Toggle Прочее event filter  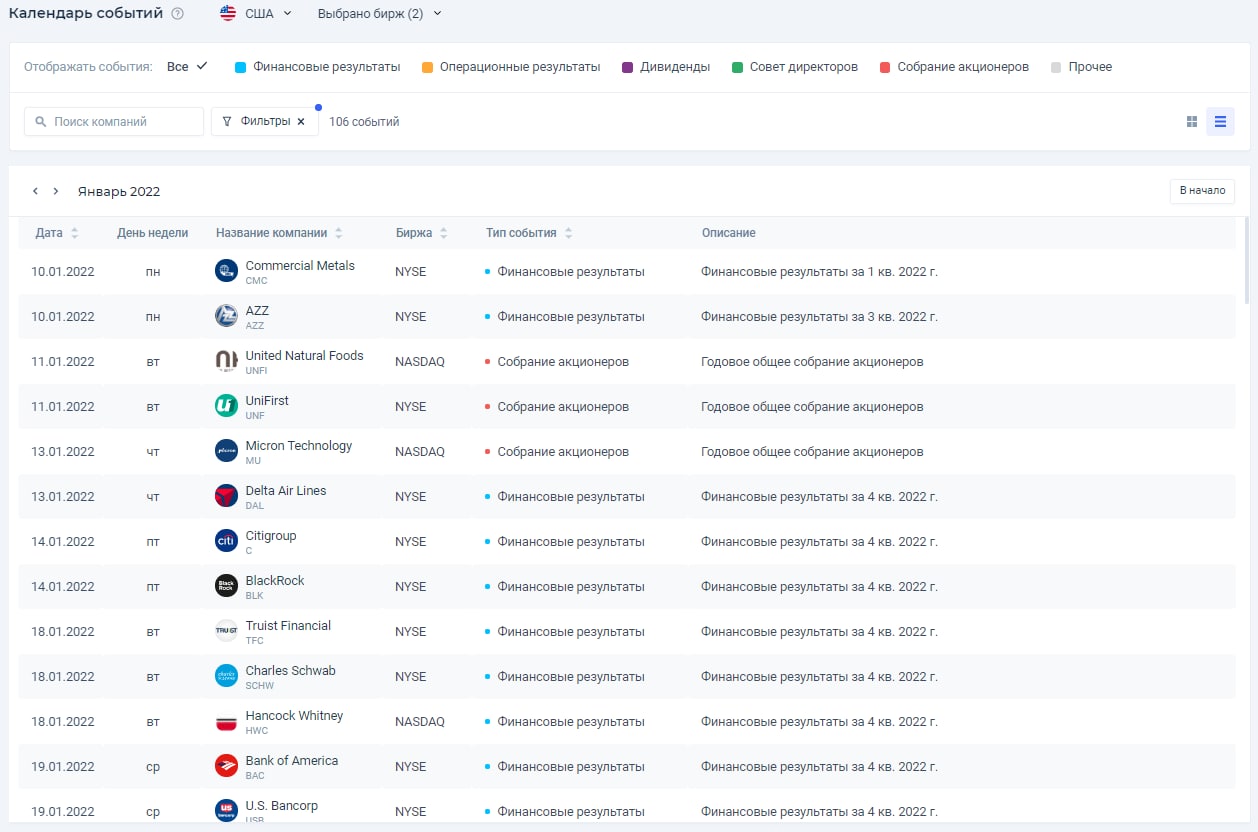coord(1081,67)
